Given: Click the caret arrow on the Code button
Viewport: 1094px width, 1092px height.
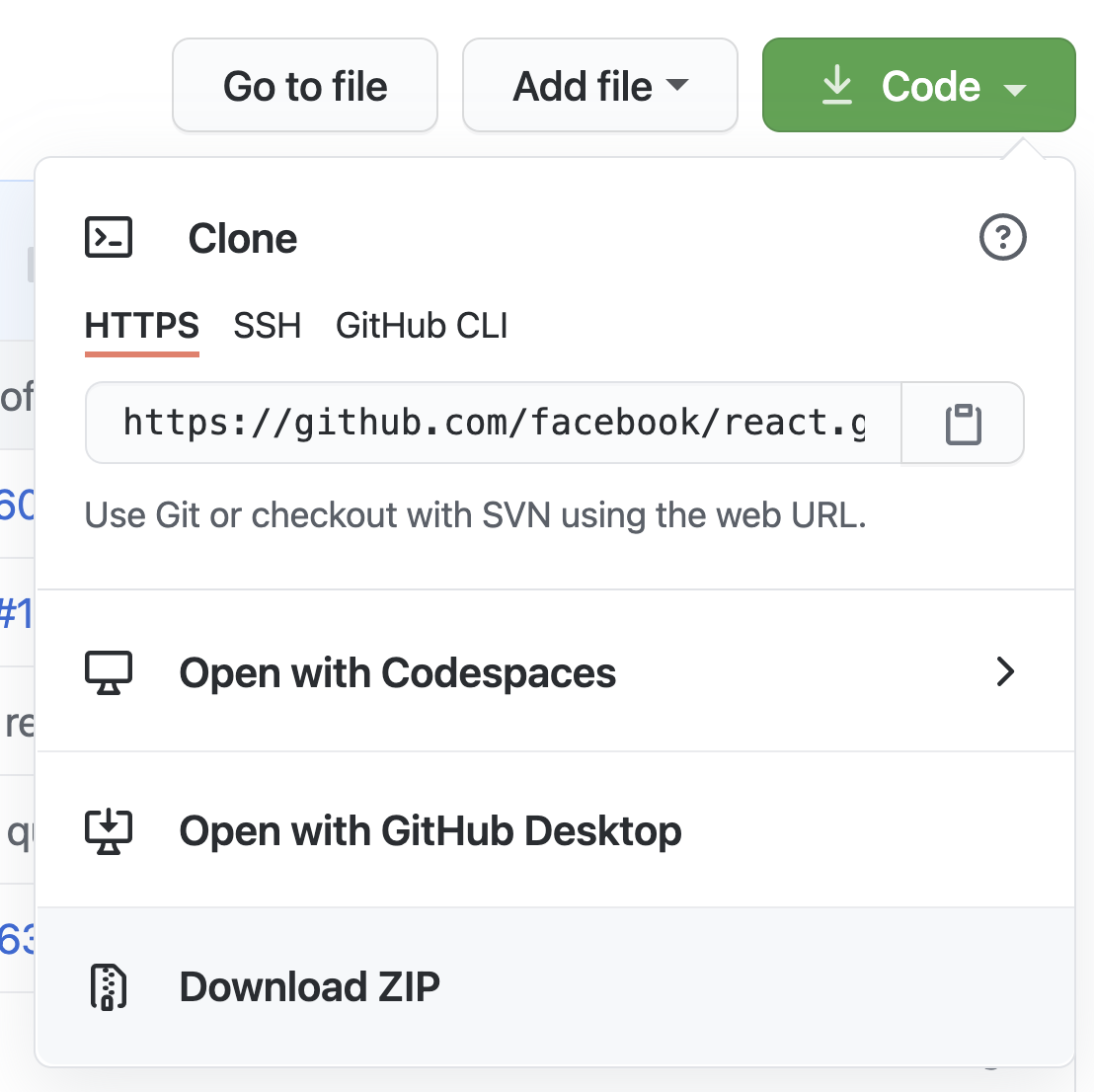Looking at the screenshot, I should click(1014, 89).
